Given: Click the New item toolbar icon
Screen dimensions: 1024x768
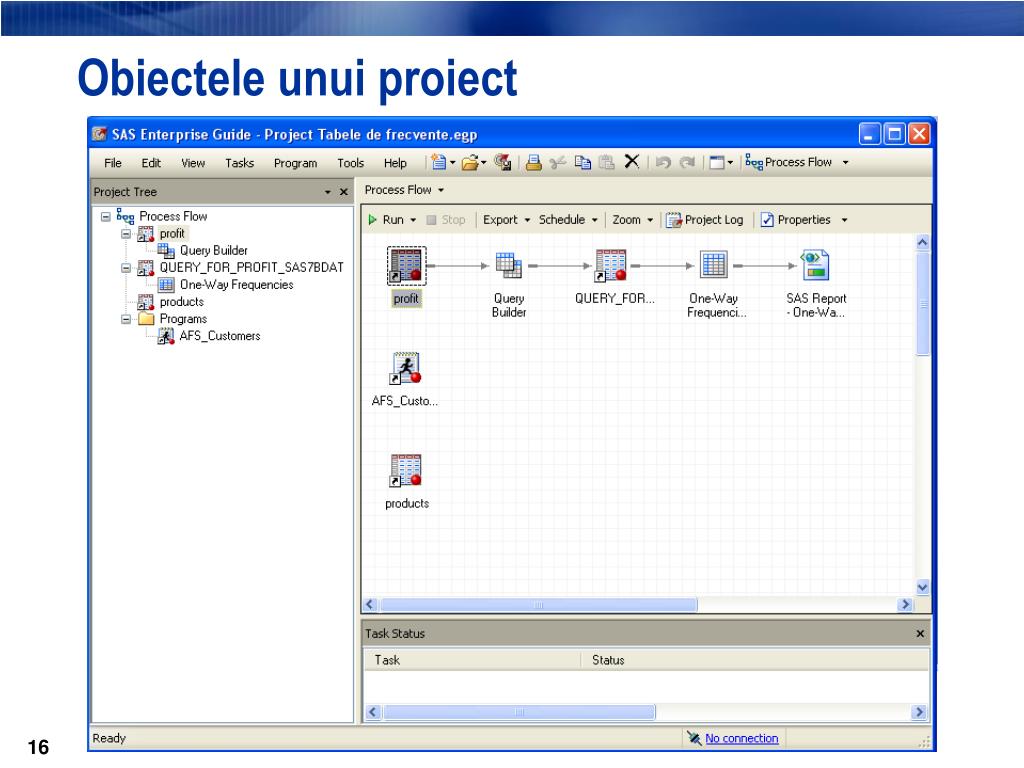Looking at the screenshot, I should (x=439, y=162).
